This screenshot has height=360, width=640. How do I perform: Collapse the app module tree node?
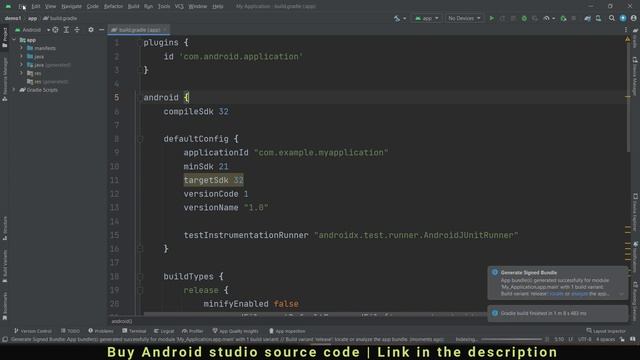click(14, 40)
